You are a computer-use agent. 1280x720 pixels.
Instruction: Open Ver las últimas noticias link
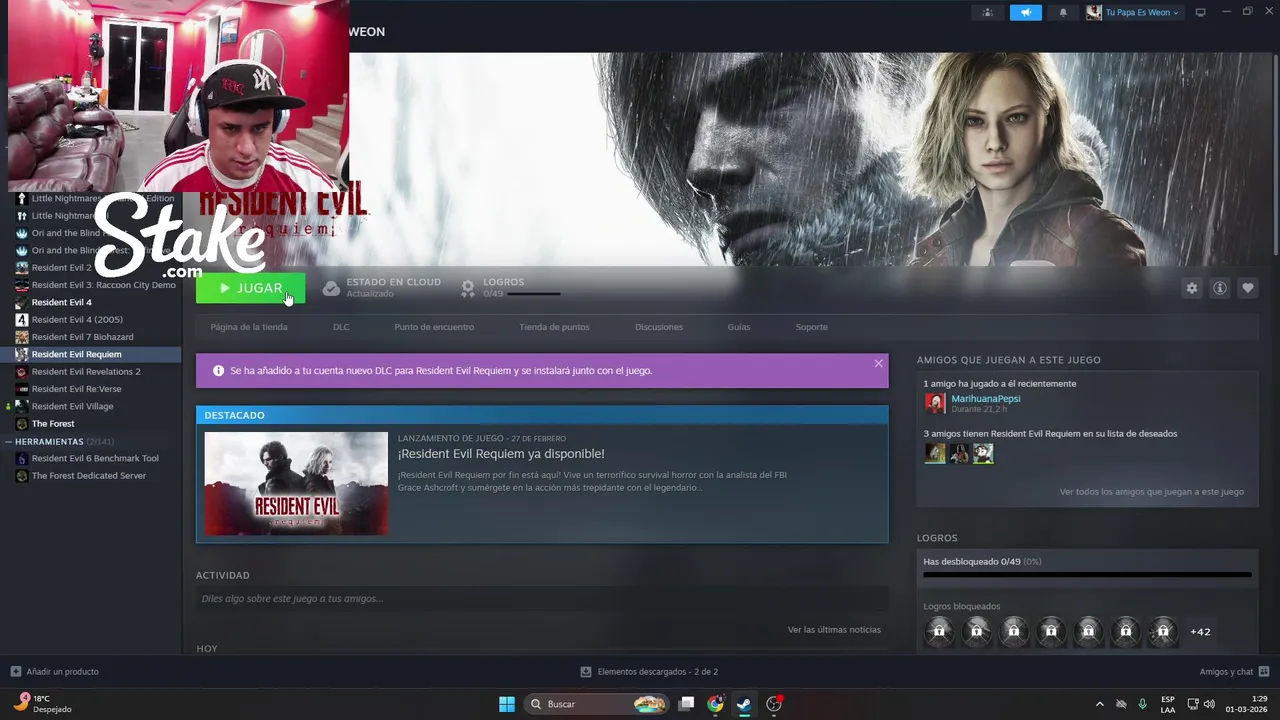click(x=834, y=630)
